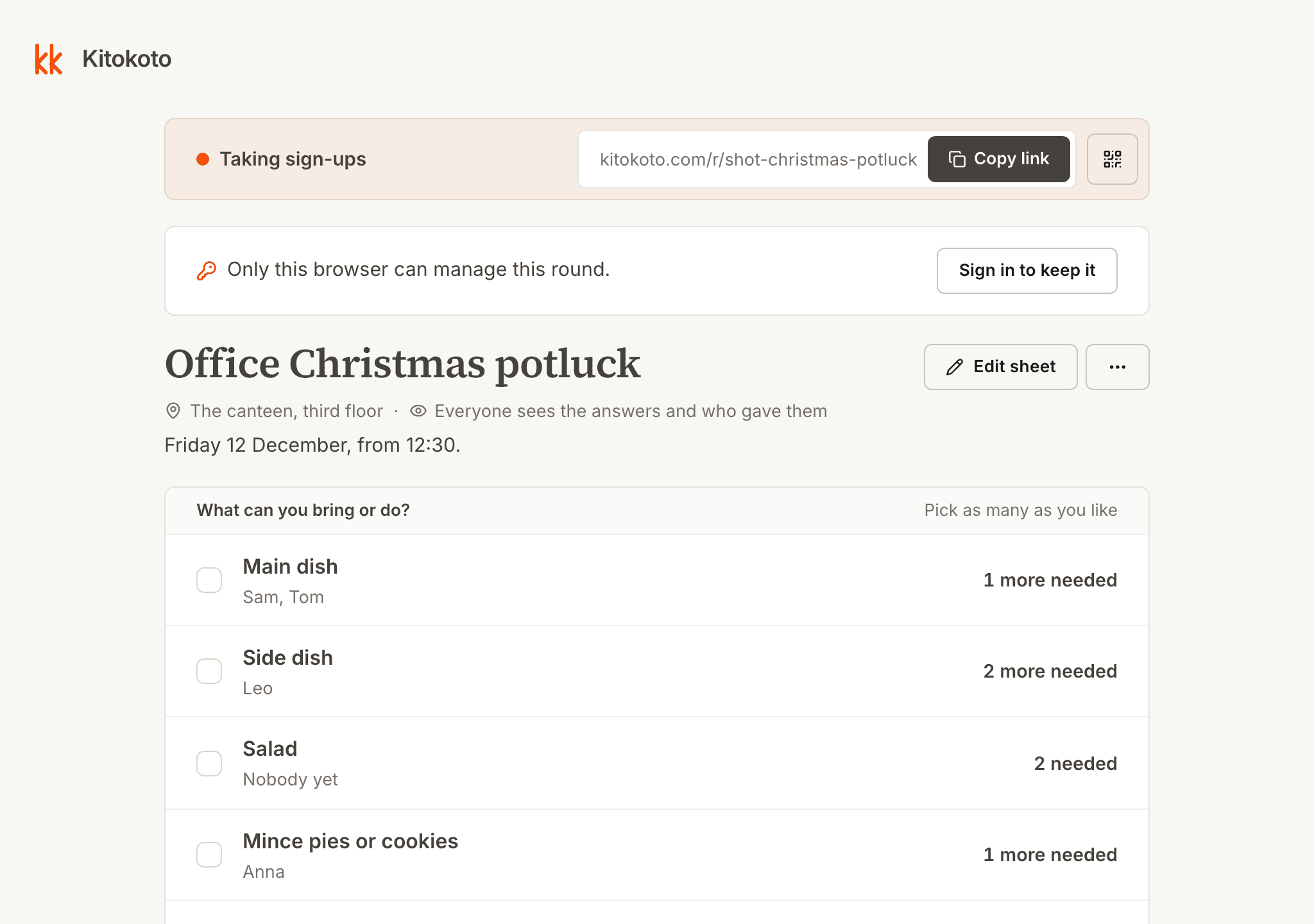The height and width of the screenshot is (924, 1314).
Task: Click the Taking sign-ups status text
Action: pos(293,159)
